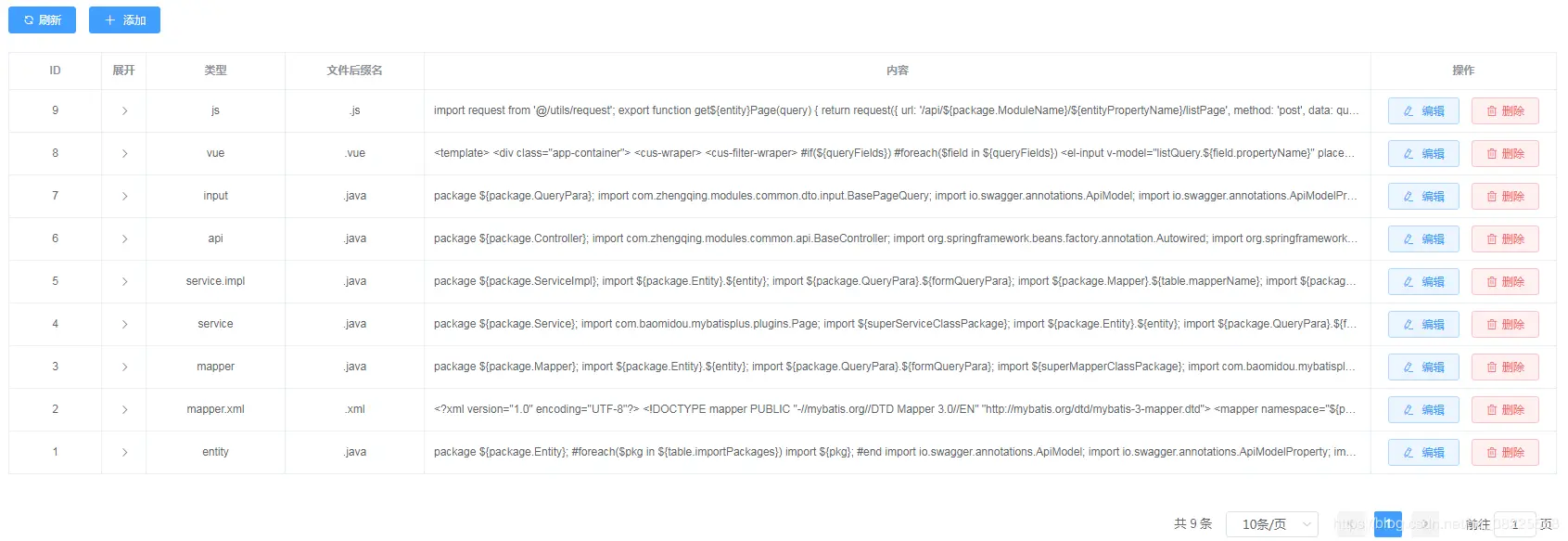Viewport: 1568px width, 541px height.
Task: Click the 刷新 refresh button
Action: (x=42, y=19)
